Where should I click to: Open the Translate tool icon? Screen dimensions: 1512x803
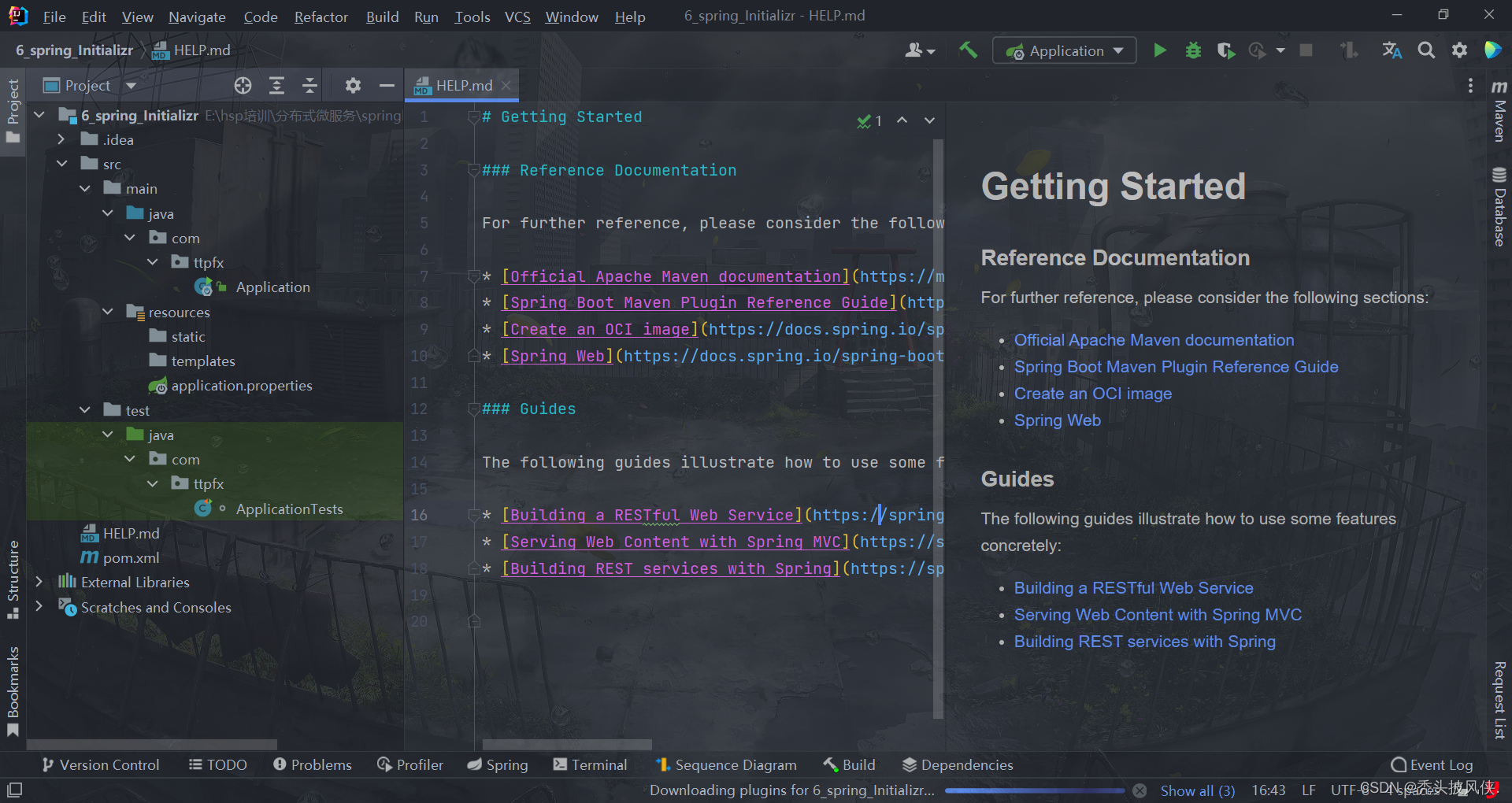[x=1392, y=50]
